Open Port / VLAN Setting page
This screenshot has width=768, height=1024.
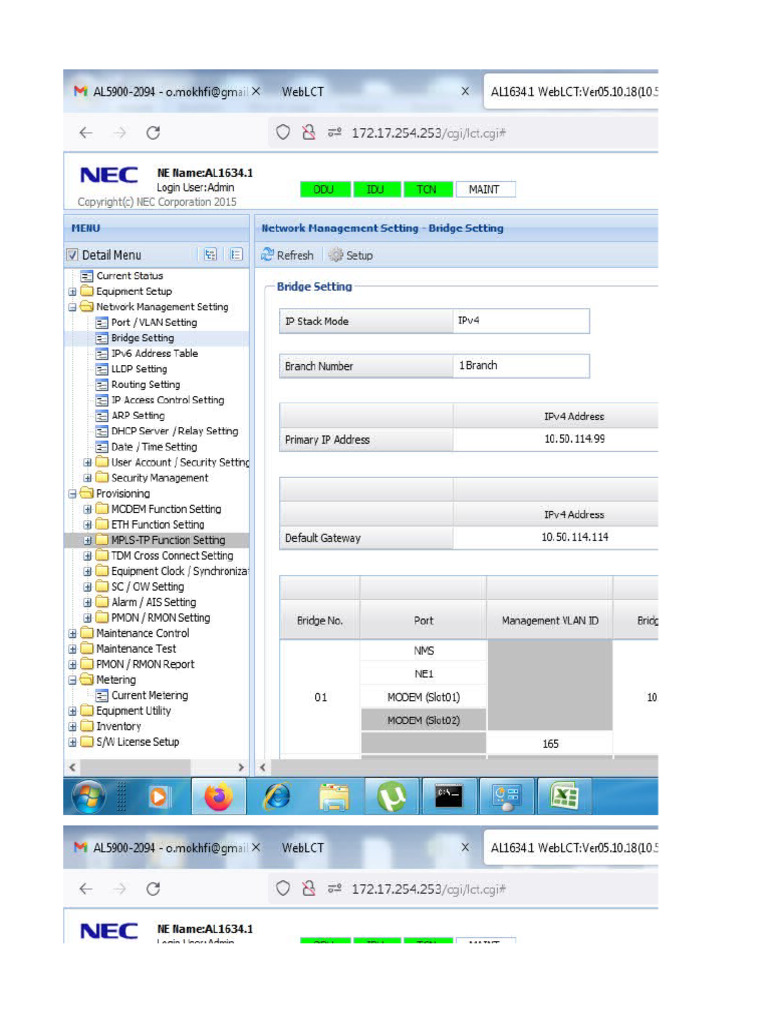tap(153, 323)
